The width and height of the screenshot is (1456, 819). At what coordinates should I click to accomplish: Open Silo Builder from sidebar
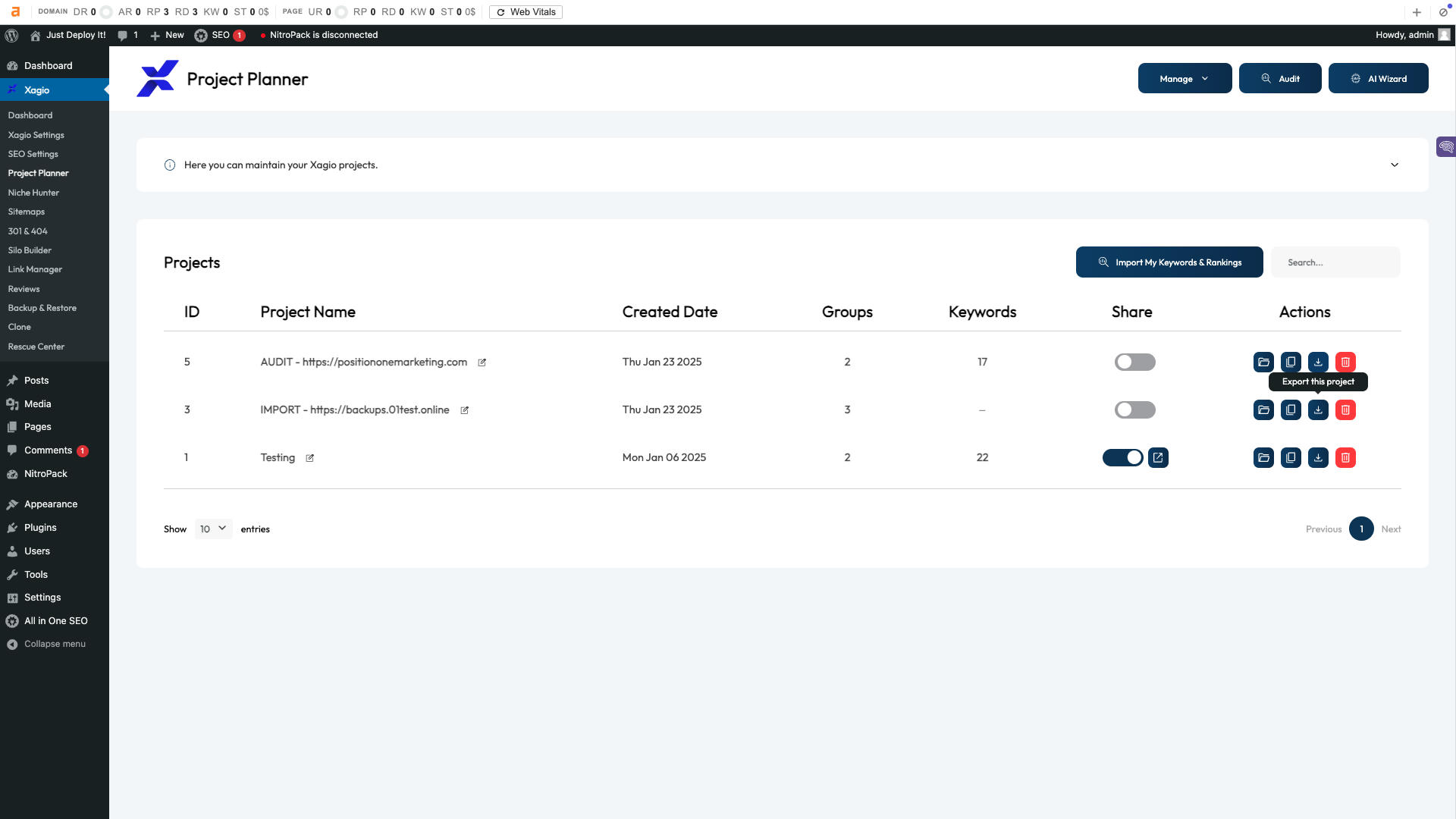click(x=30, y=250)
